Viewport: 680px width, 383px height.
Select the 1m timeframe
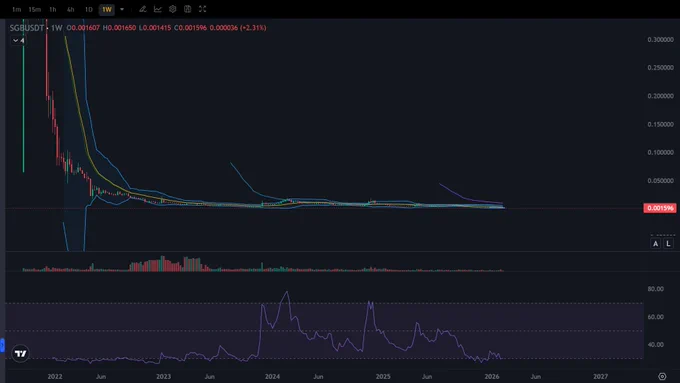pos(16,9)
